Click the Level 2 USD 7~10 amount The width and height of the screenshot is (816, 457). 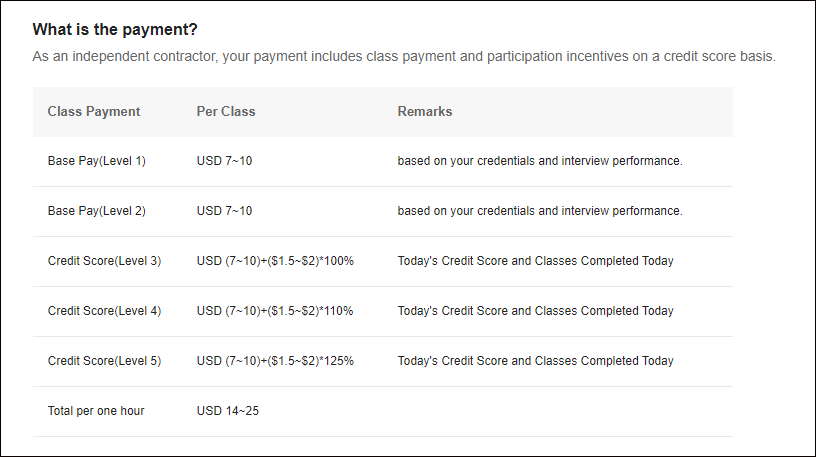[225, 211]
